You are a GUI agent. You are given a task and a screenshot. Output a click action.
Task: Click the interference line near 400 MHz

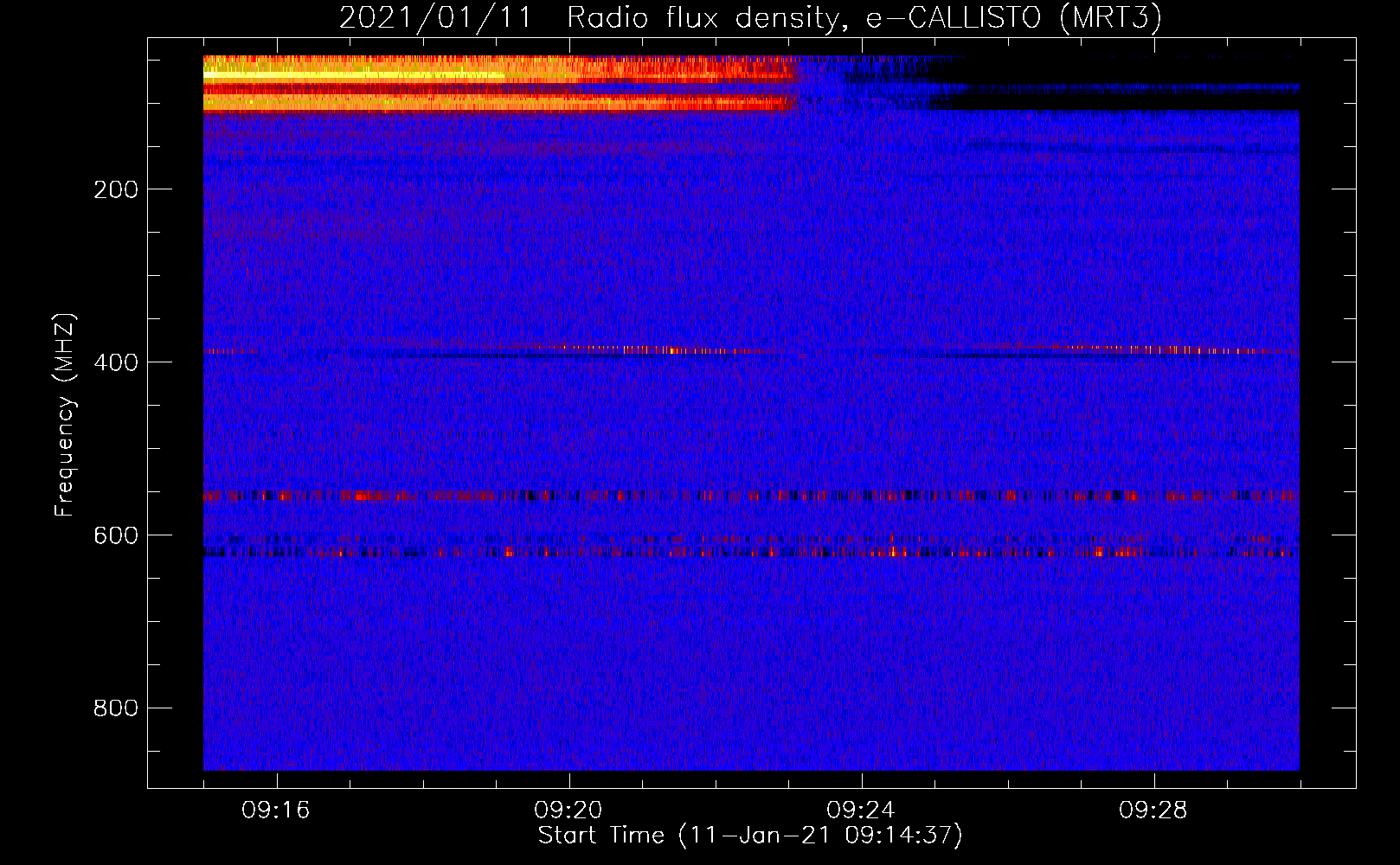point(751,351)
